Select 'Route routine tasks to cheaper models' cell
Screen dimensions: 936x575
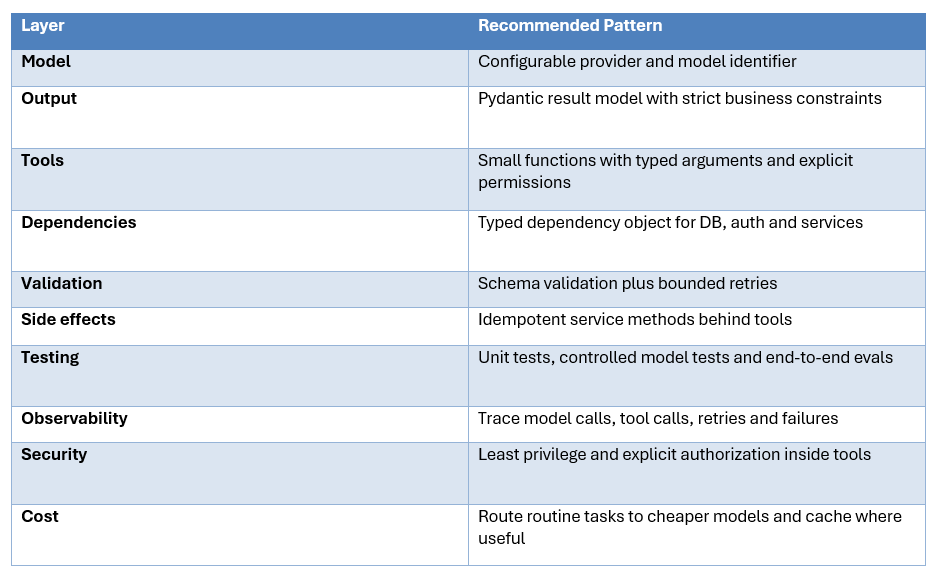click(x=697, y=535)
